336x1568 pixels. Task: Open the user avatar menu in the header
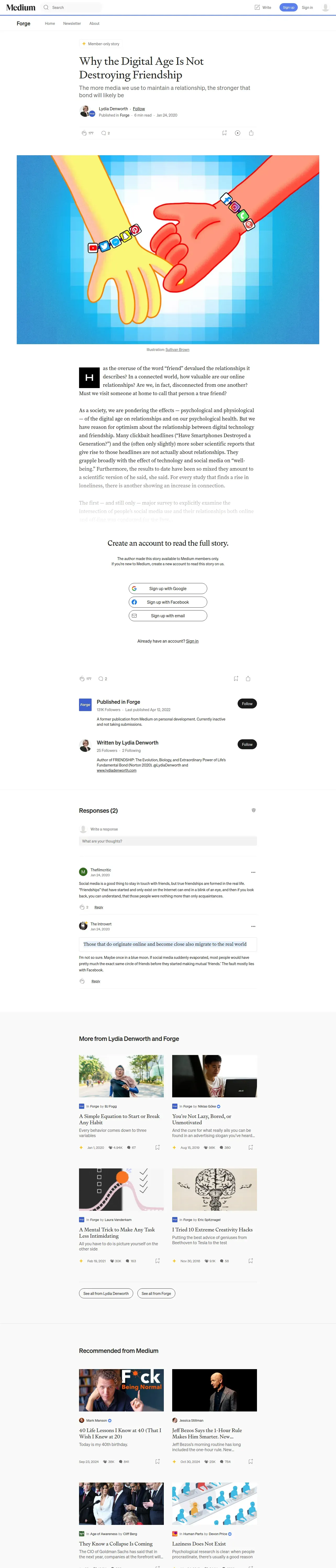[326, 7]
